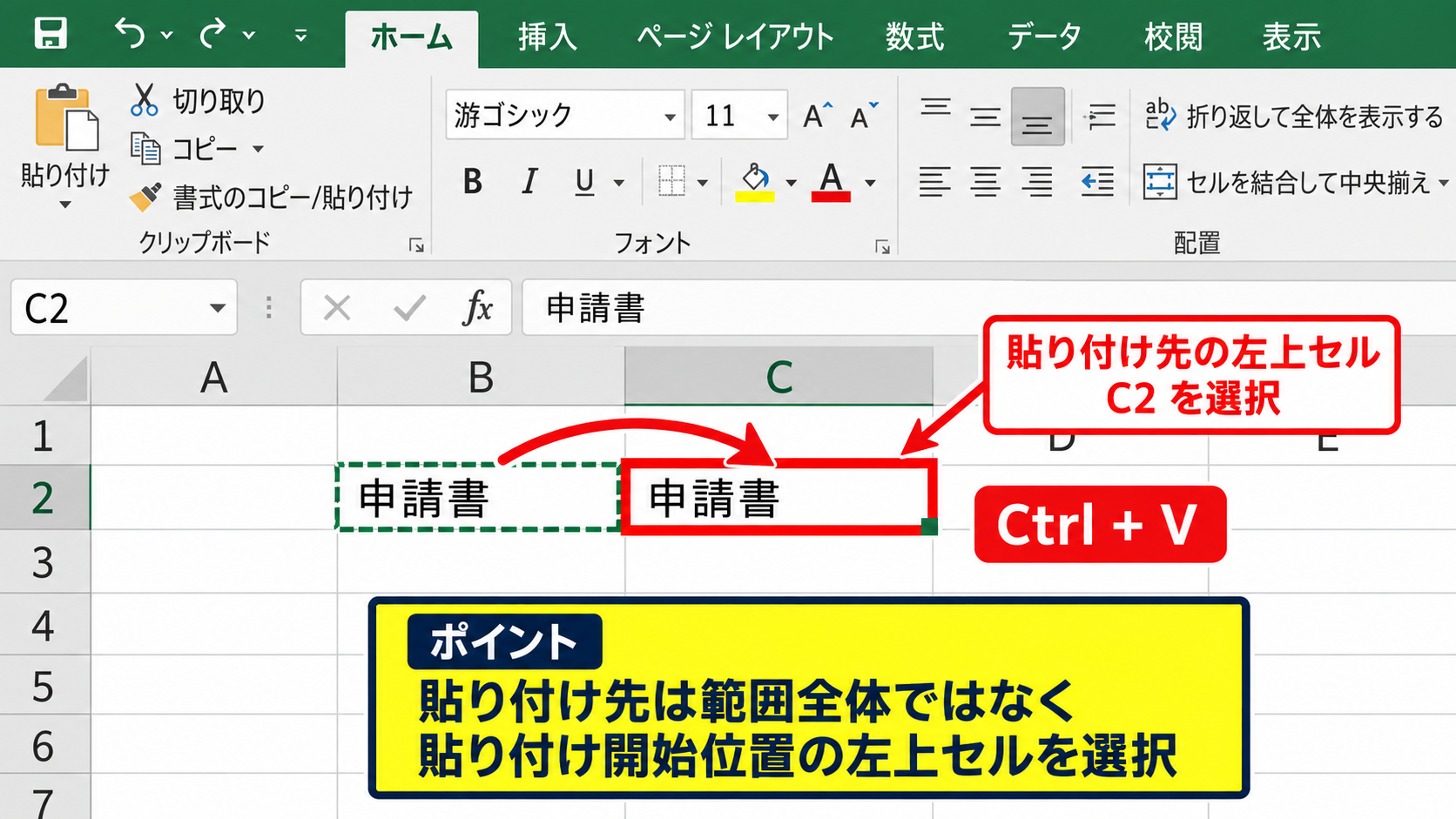The image size is (1456, 819).
Task: Align text left
Action: 934,182
